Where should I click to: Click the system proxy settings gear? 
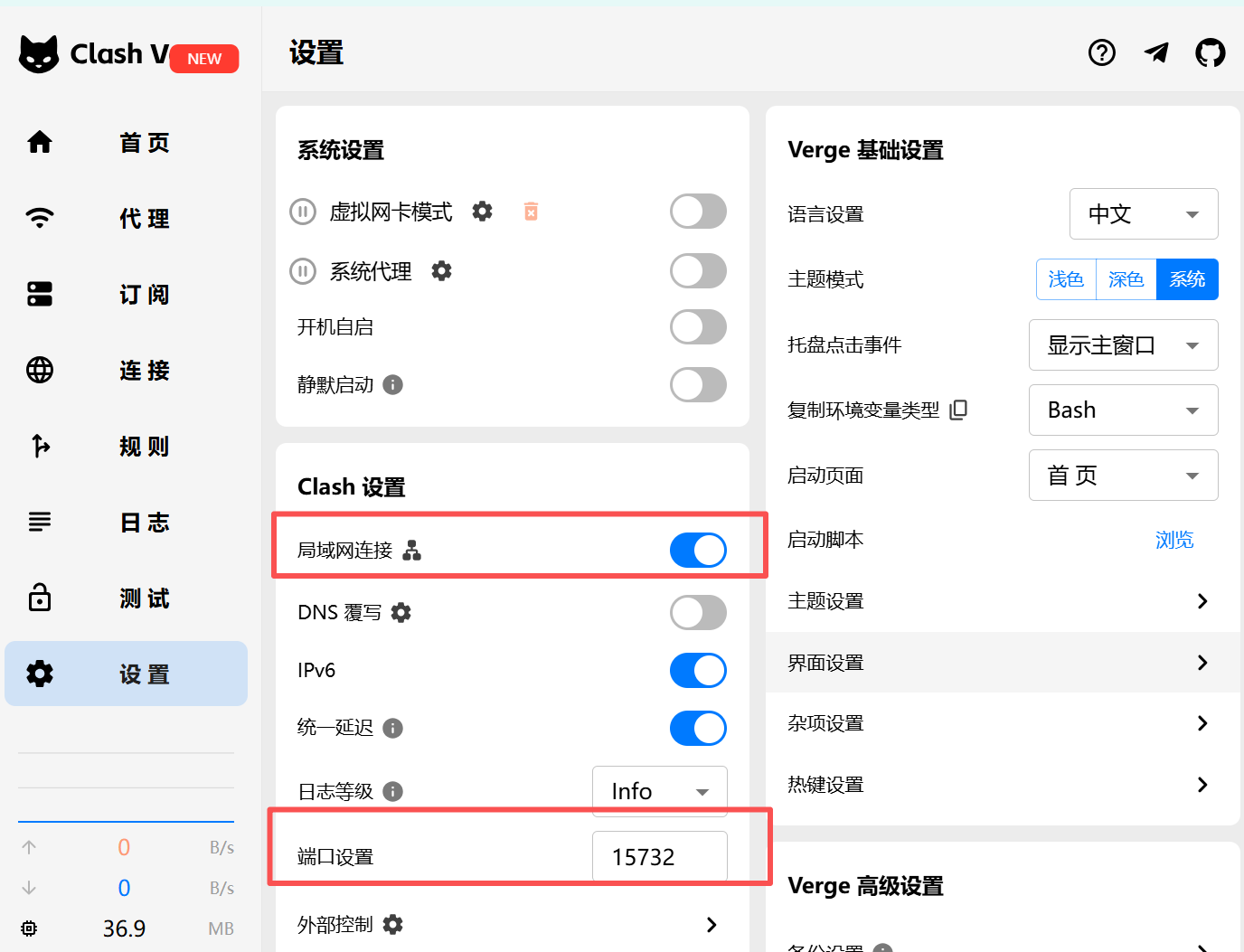(441, 270)
